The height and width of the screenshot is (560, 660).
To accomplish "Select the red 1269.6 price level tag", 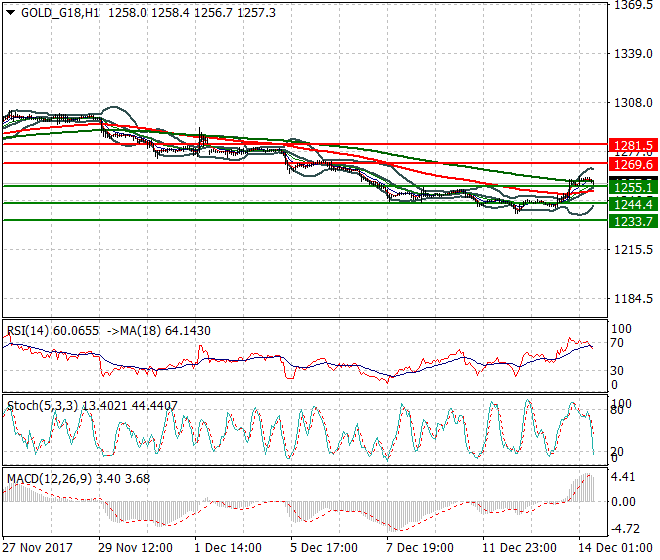I will point(635,164).
